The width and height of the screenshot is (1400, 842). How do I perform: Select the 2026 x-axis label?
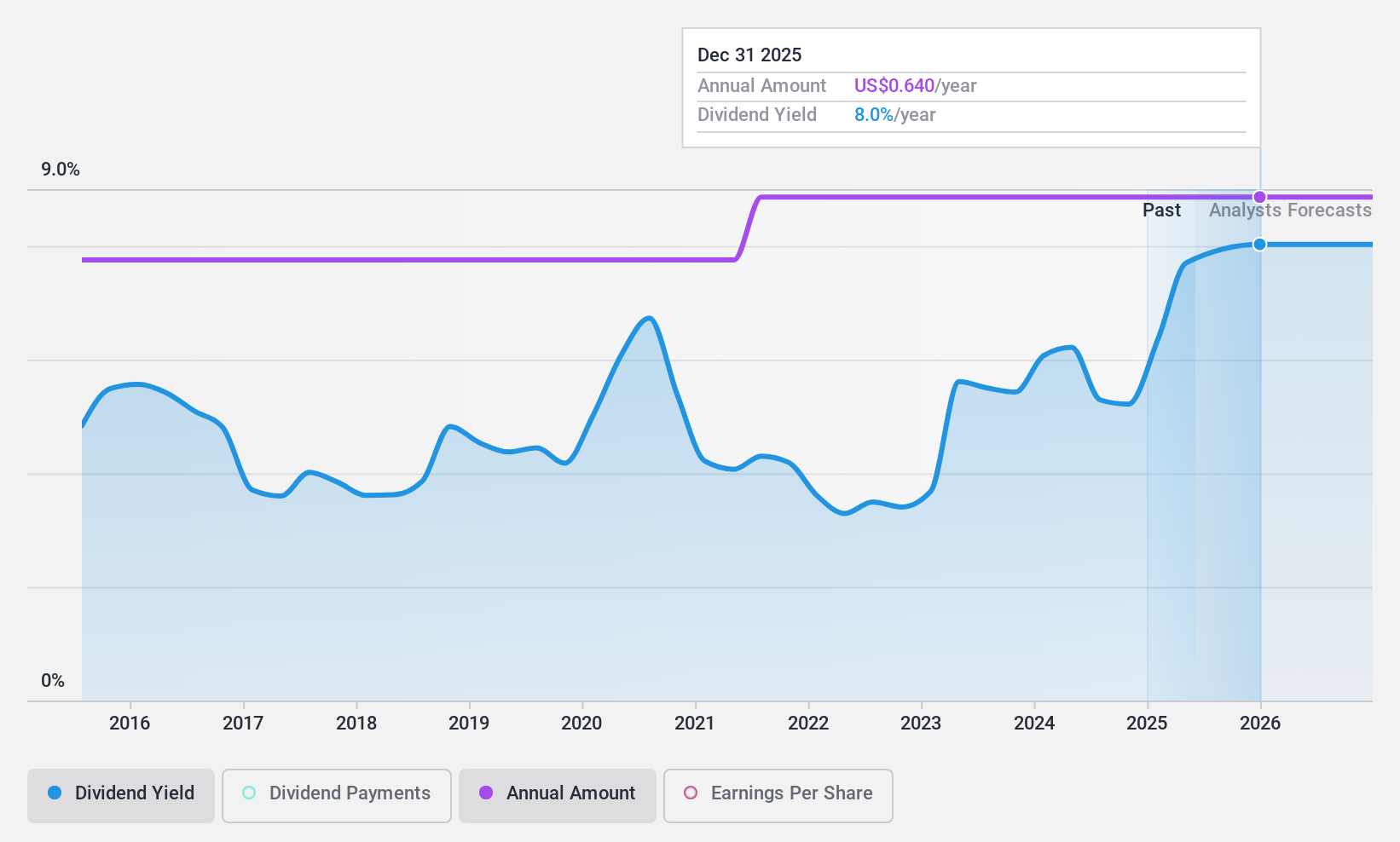click(x=1260, y=724)
